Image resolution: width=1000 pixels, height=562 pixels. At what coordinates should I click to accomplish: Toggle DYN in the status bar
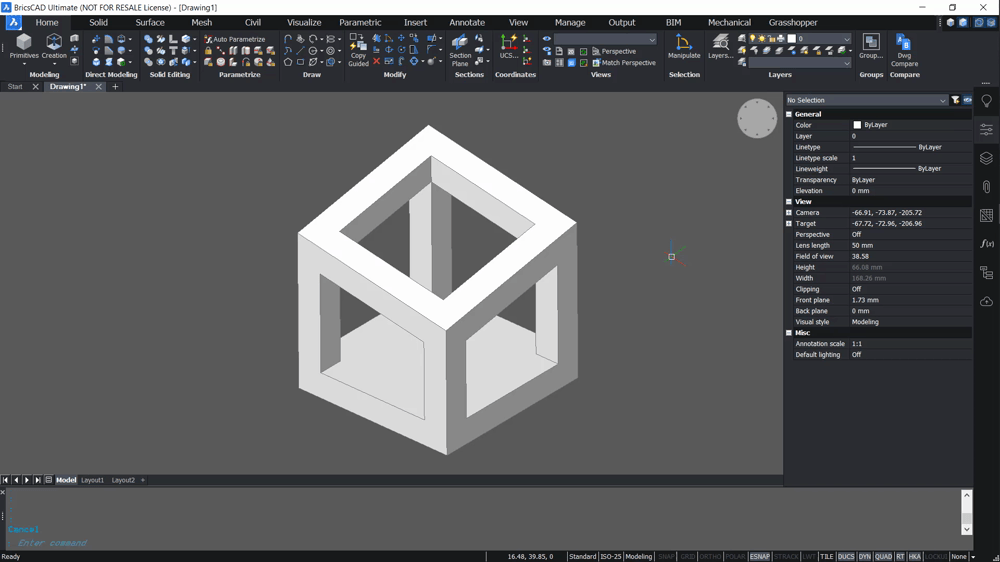[865, 556]
